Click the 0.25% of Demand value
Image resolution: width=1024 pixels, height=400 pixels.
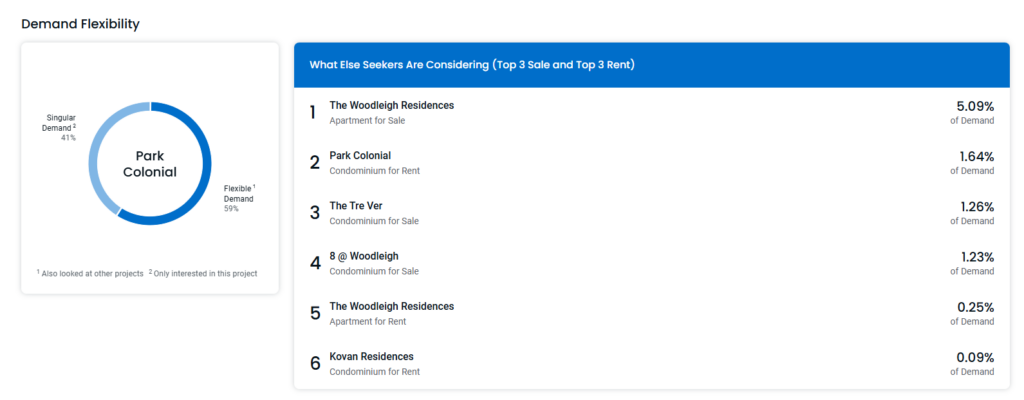972,314
